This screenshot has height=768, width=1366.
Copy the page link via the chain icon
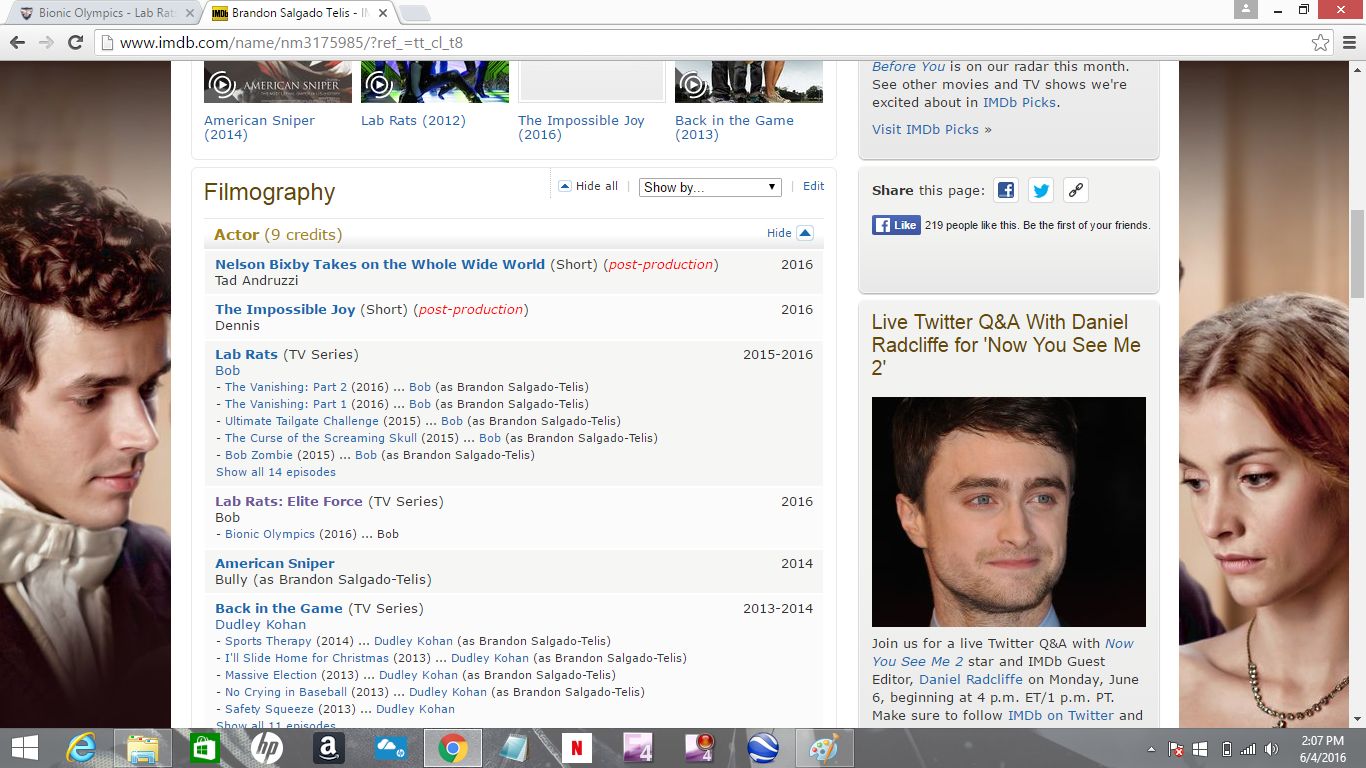(1076, 190)
